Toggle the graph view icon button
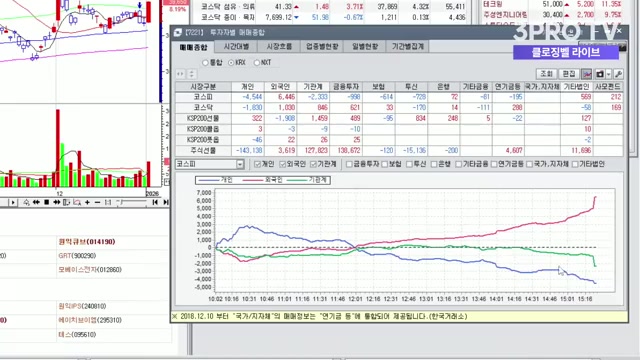 pyautogui.click(x=587, y=74)
